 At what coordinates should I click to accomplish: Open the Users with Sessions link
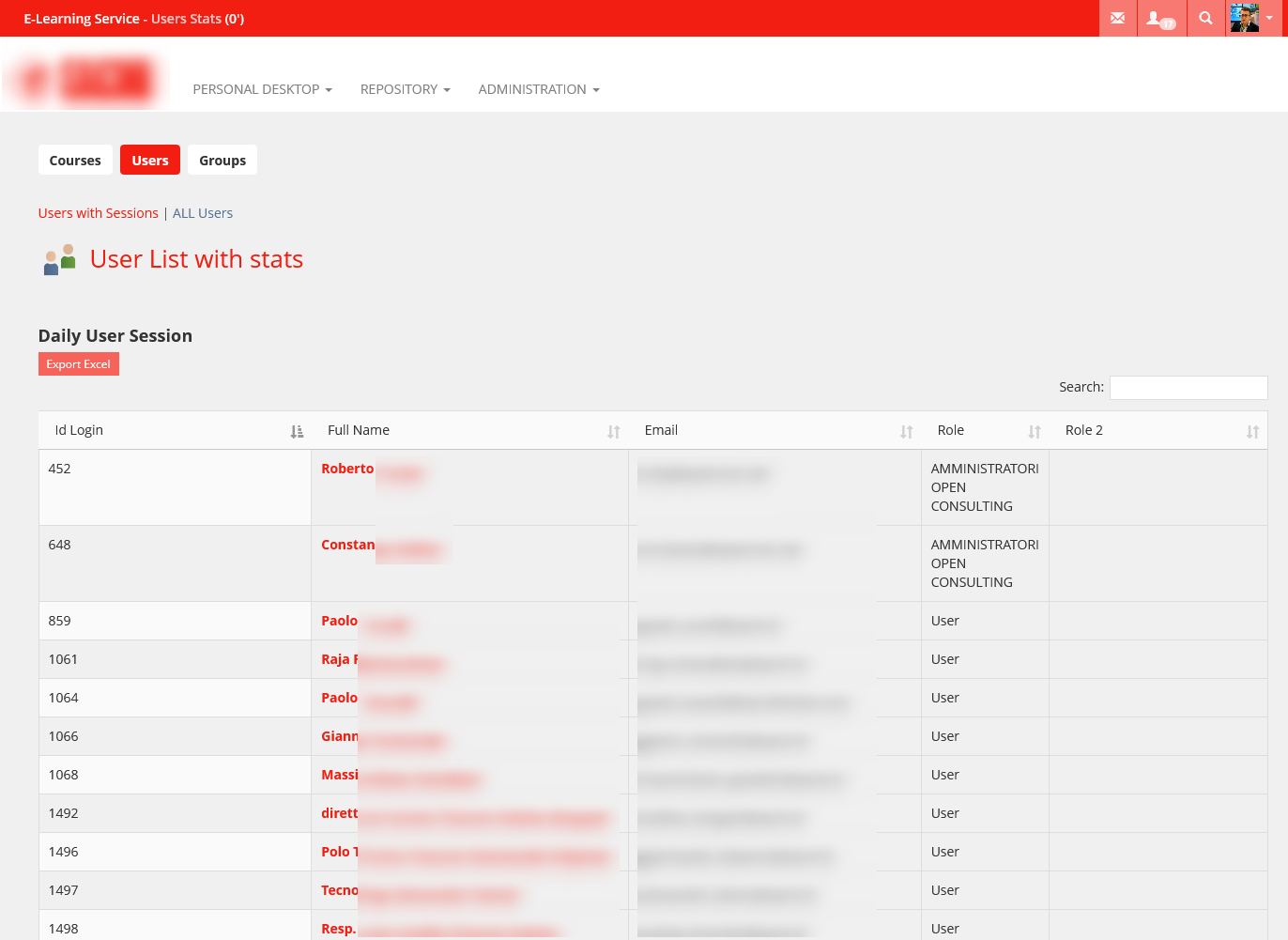click(x=99, y=213)
